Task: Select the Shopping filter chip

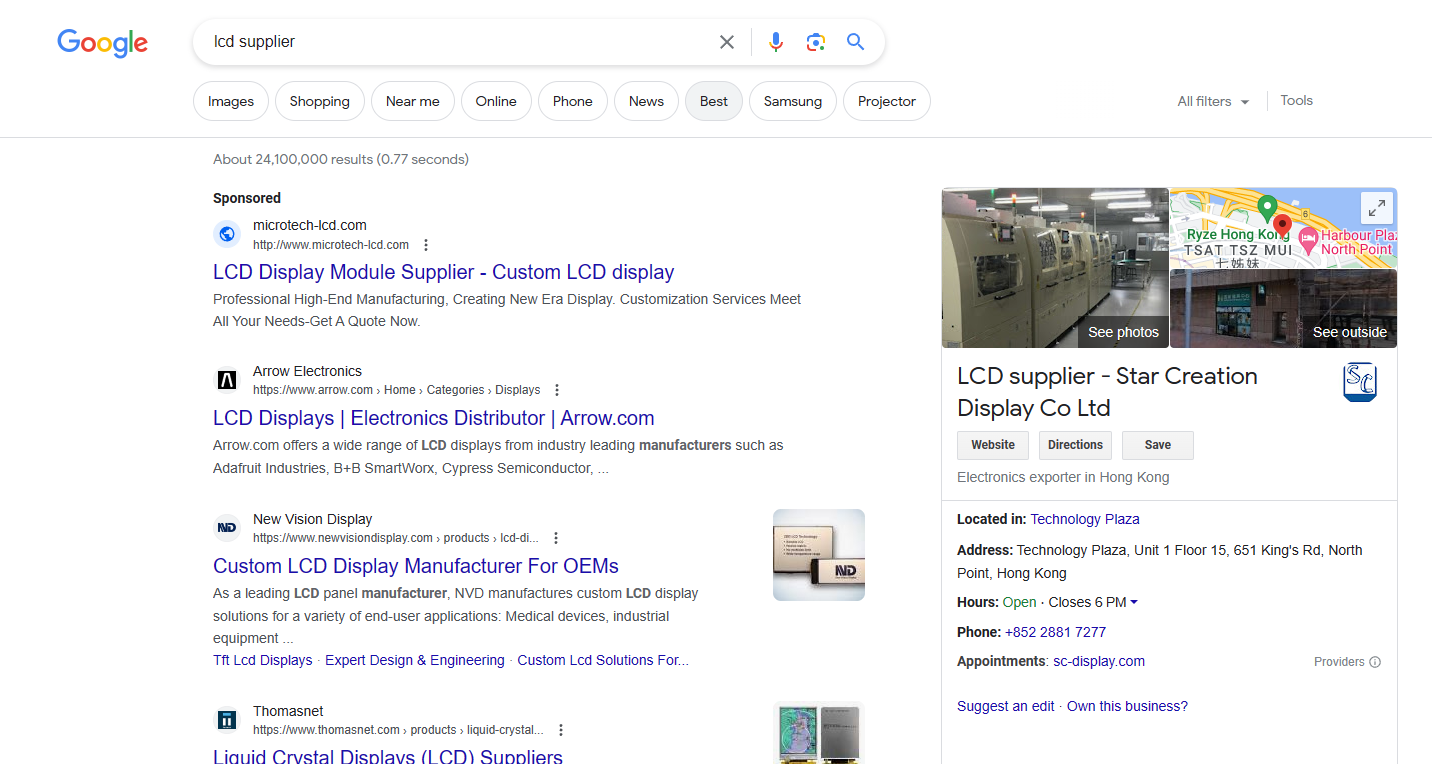Action: [x=320, y=101]
